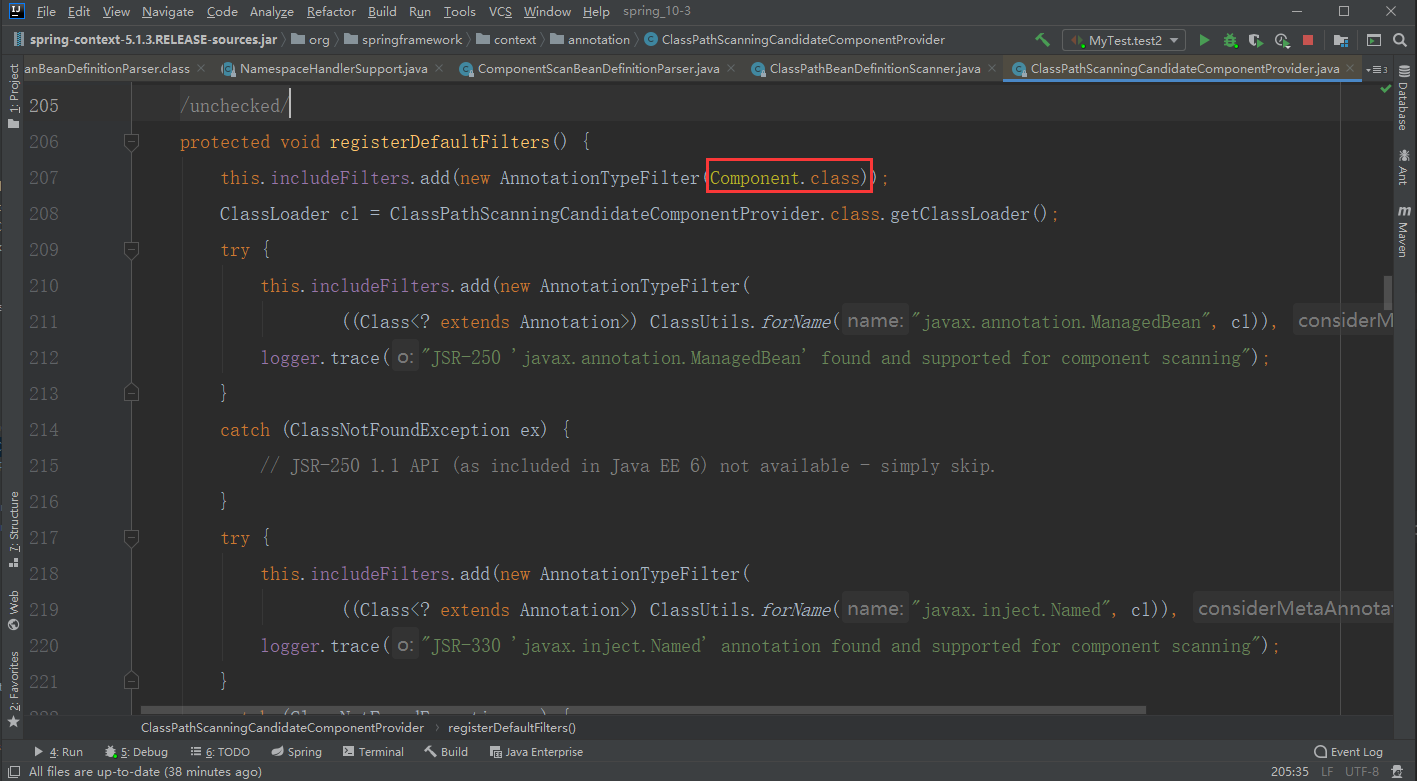Image resolution: width=1417 pixels, height=781 pixels.
Task: Close the ClassPathBeanDefinitionScanner.java tab
Action: point(992,69)
